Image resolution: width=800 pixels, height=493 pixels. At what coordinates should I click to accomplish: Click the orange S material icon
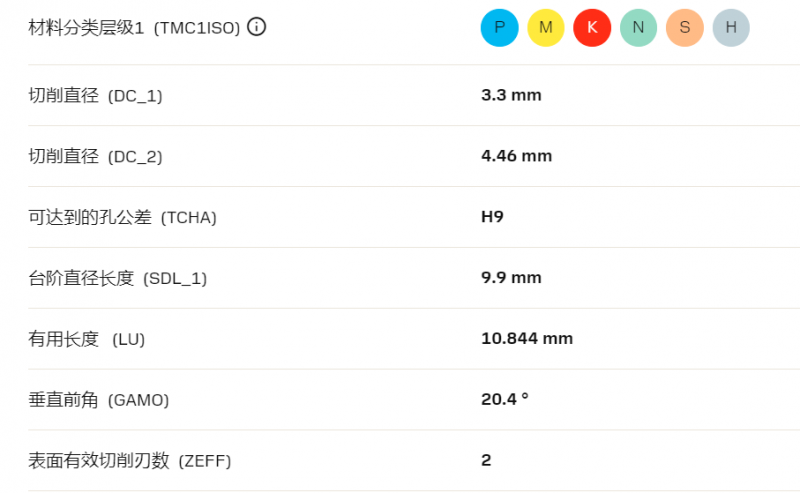pos(685,28)
